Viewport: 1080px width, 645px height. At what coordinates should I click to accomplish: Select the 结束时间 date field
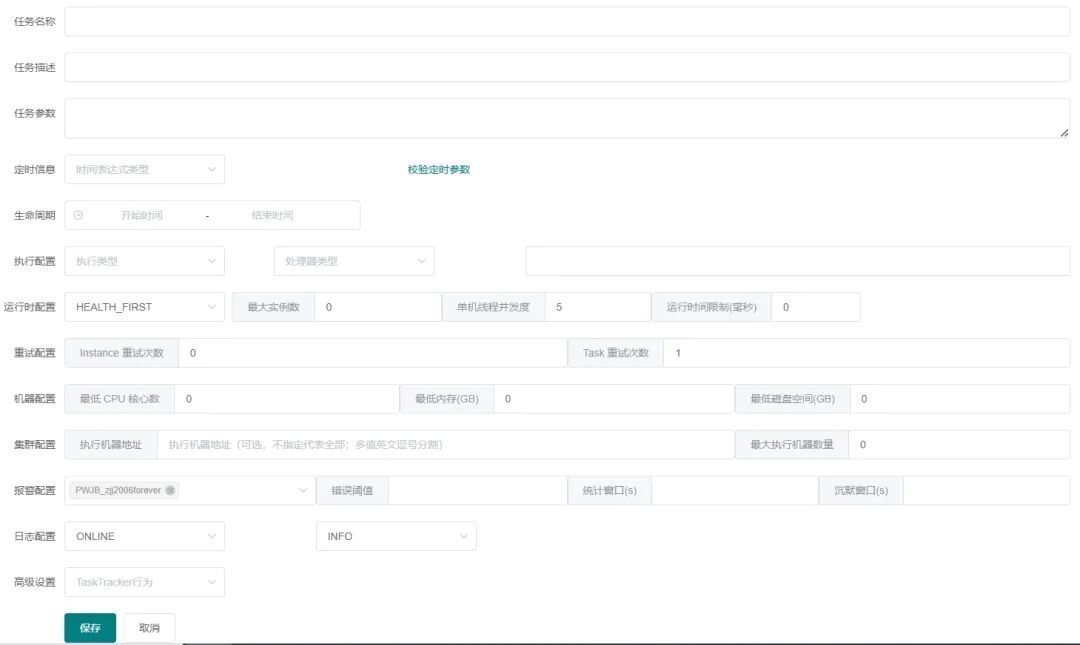click(273, 215)
